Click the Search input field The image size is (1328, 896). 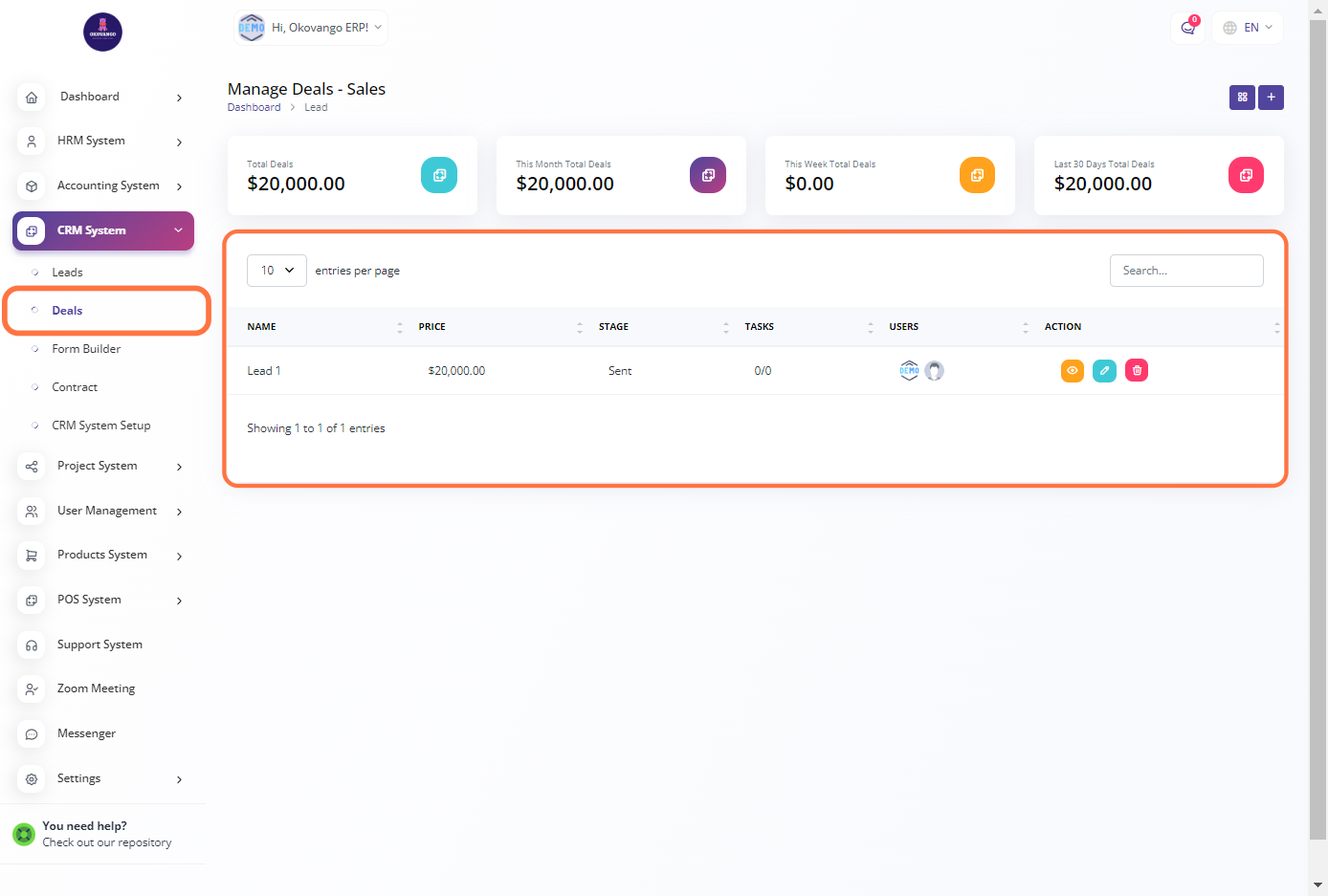click(1185, 271)
